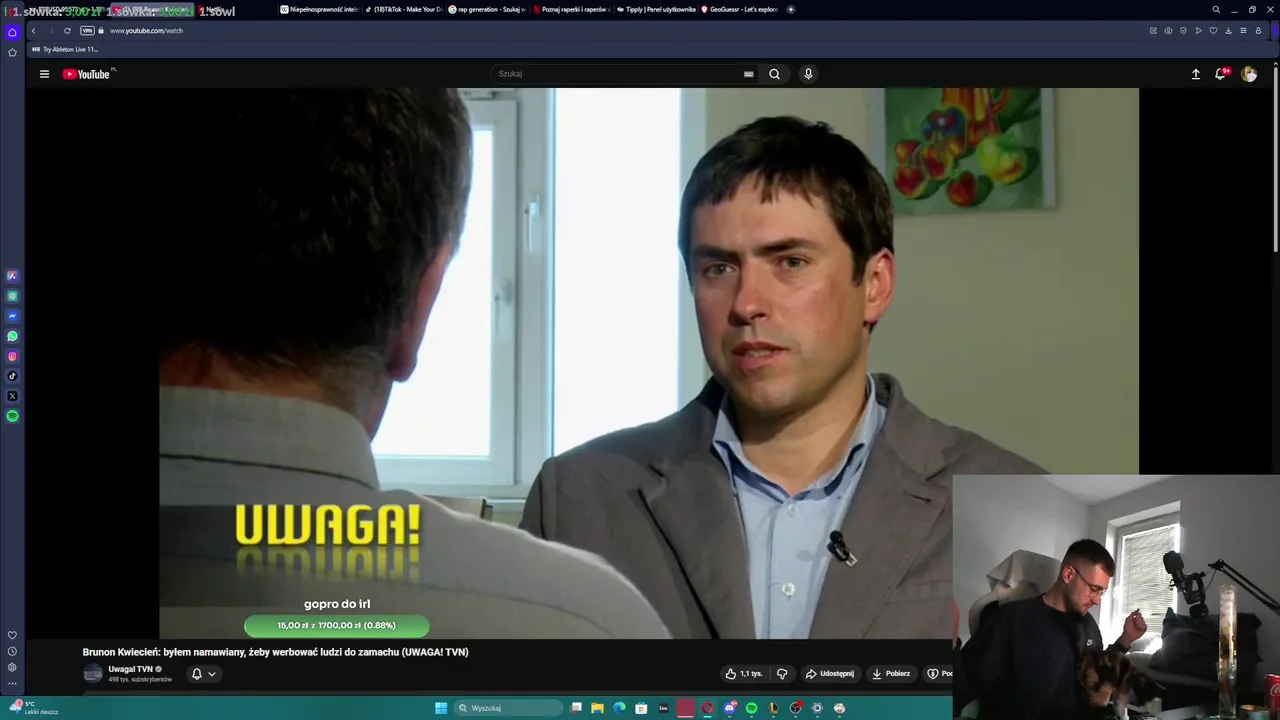Image resolution: width=1280 pixels, height=720 pixels.
Task: Click the browser toolbar snapshot camera icon
Action: pyautogui.click(x=1168, y=31)
